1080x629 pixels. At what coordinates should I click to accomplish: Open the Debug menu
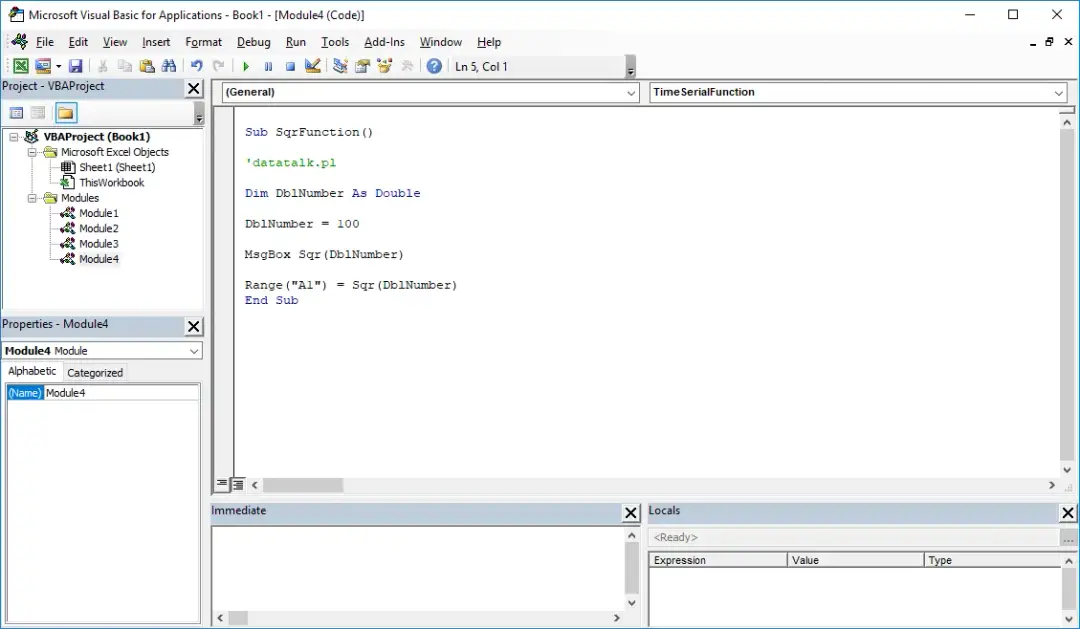click(x=253, y=42)
